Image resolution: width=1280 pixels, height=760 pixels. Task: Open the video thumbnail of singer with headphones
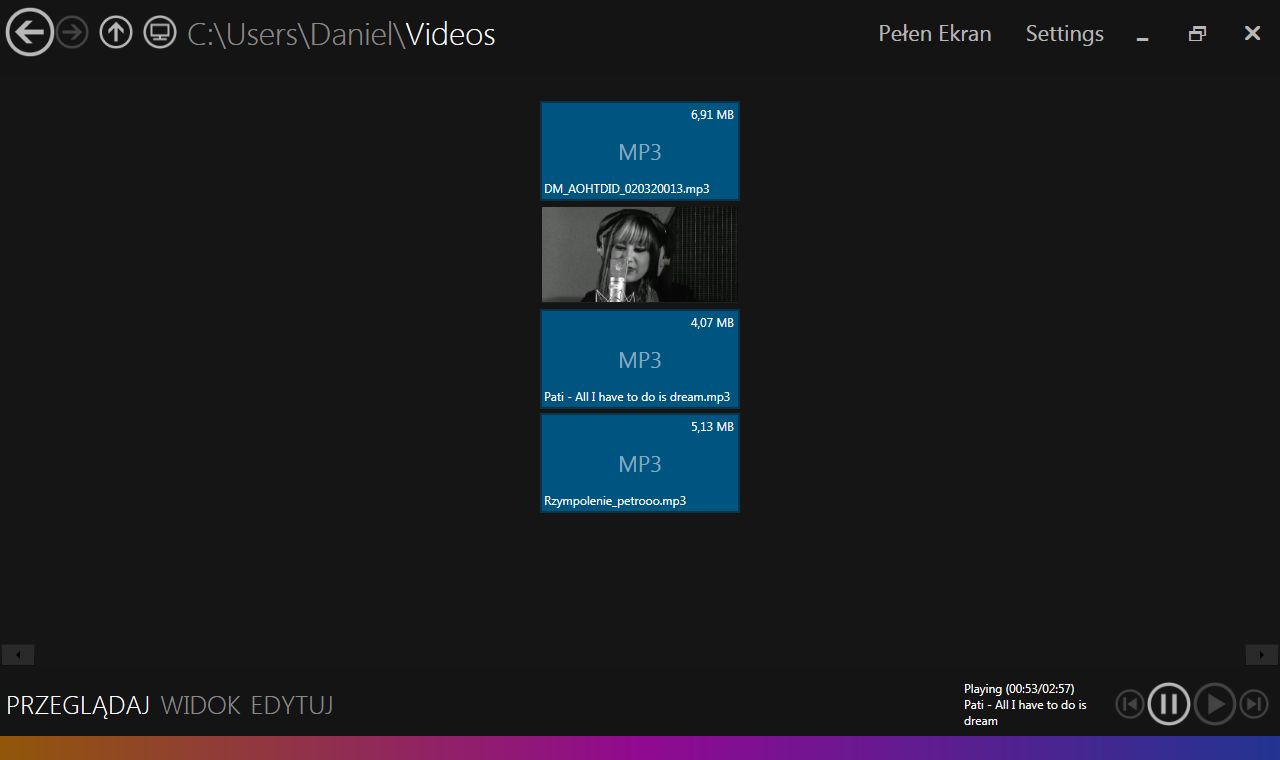640,254
